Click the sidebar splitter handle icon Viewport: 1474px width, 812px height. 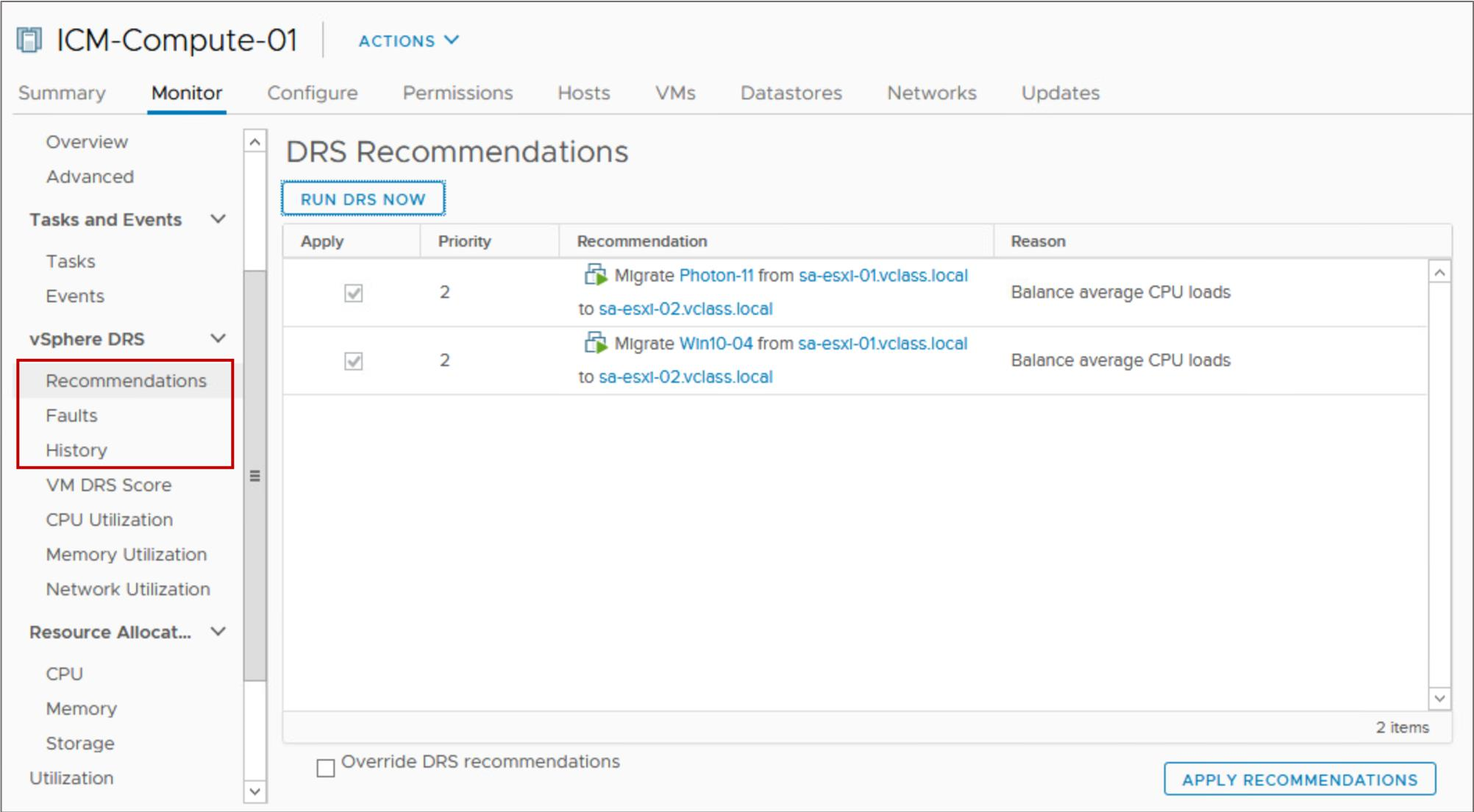coord(255,476)
